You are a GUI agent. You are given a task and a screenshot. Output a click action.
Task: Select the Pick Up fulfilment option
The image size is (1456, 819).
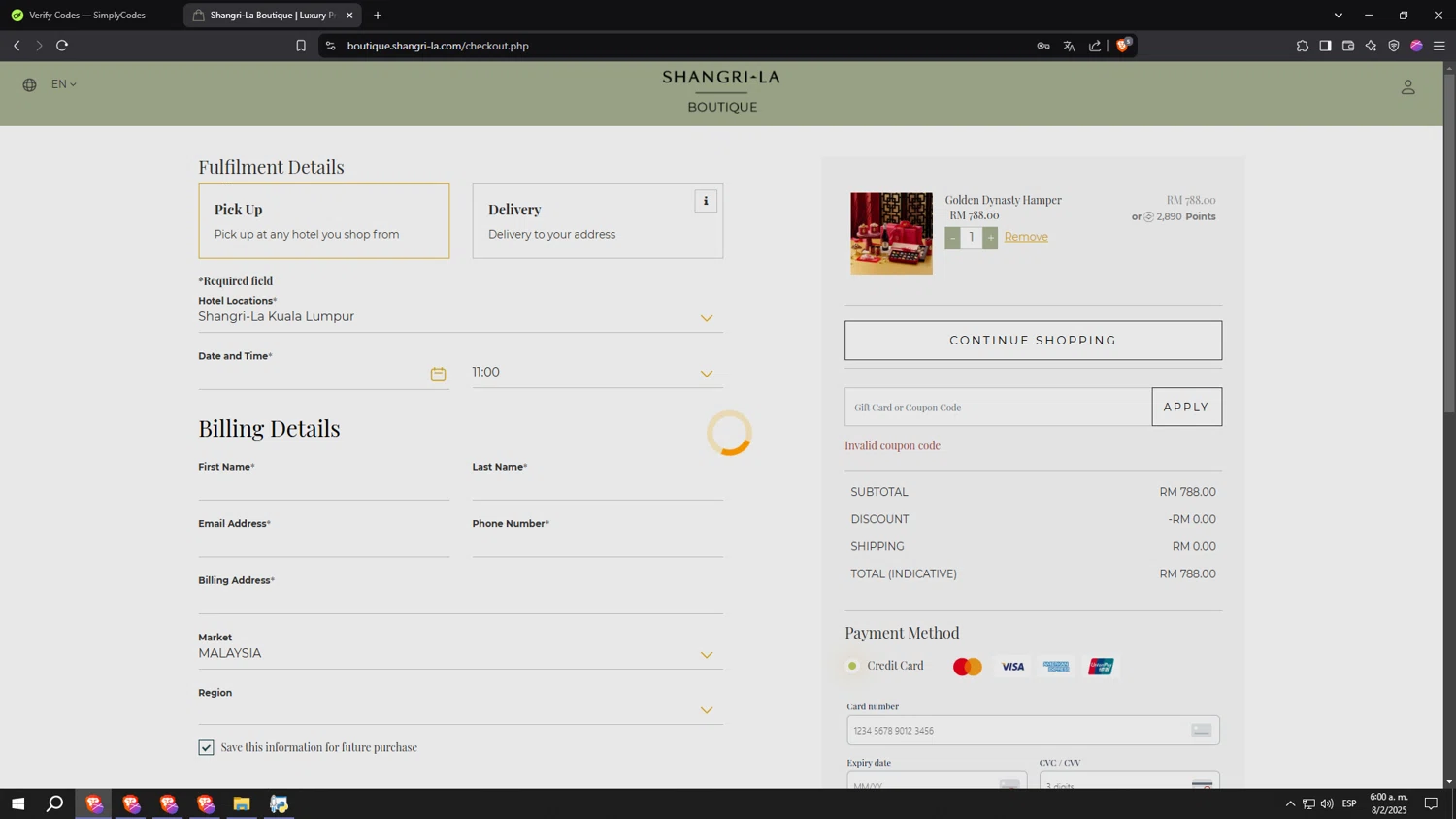[x=324, y=221]
